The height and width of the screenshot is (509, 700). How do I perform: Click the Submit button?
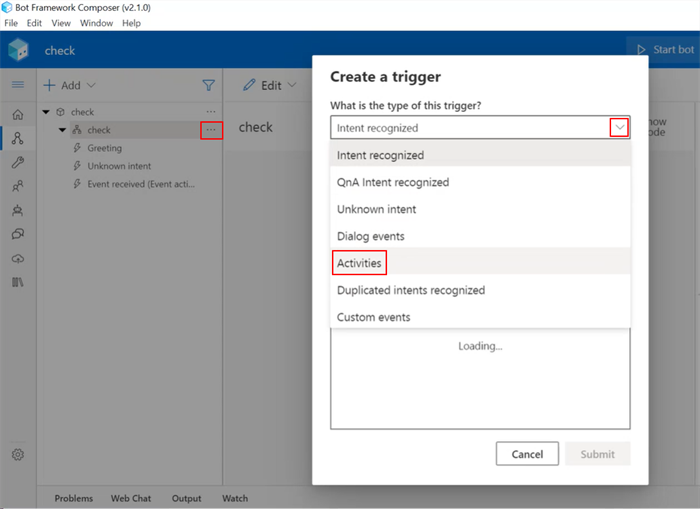(x=598, y=454)
